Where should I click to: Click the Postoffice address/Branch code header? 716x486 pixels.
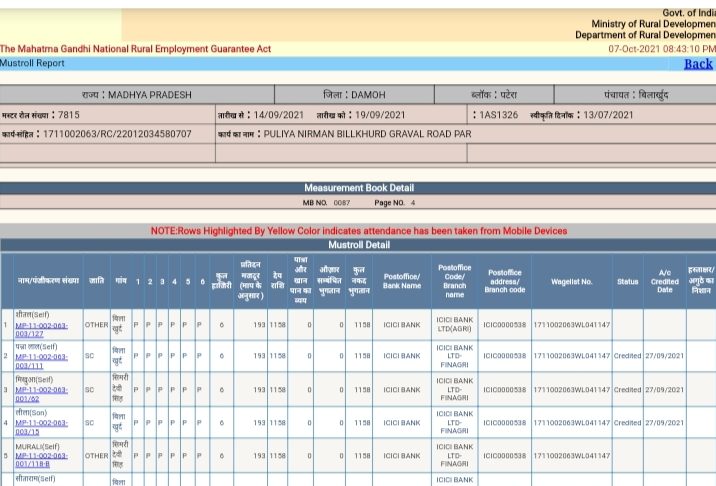(x=505, y=281)
